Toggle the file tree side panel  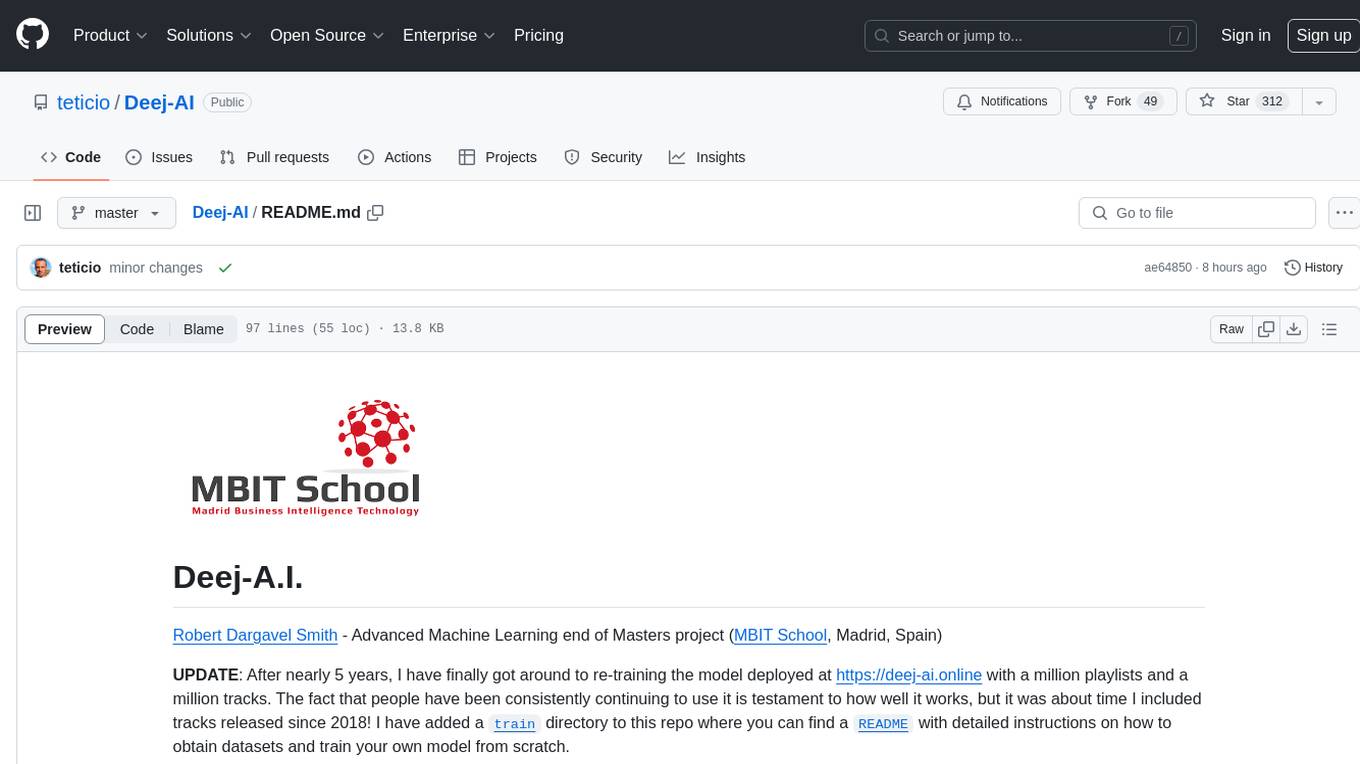[33, 213]
